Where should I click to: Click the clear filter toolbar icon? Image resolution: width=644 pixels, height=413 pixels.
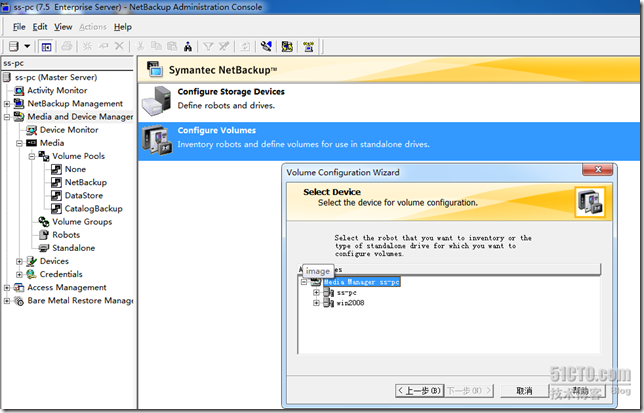(x=224, y=46)
